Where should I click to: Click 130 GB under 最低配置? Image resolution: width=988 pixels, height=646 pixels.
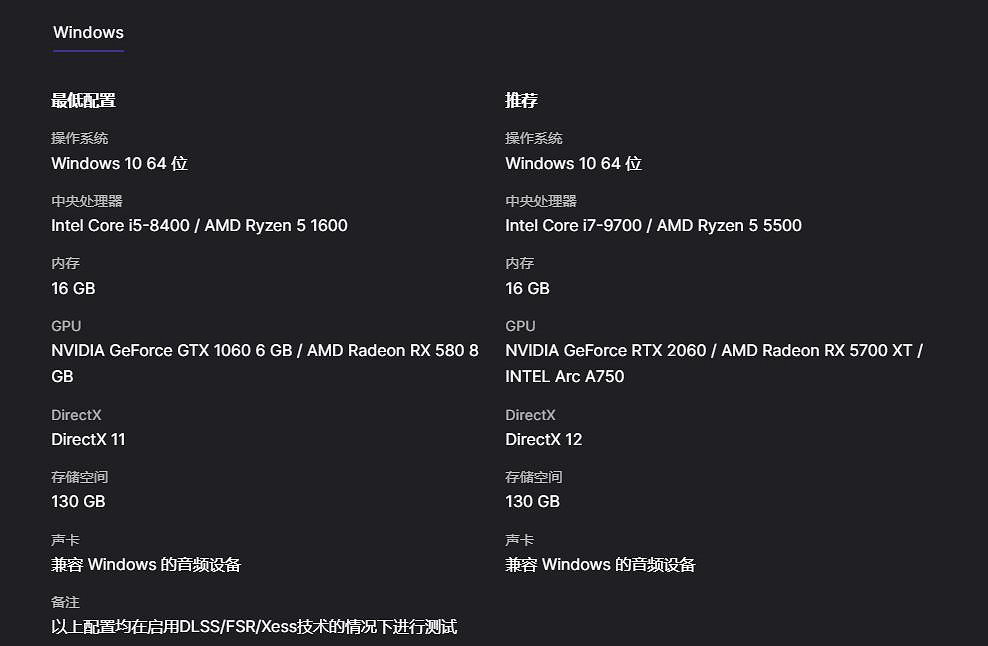pos(78,502)
